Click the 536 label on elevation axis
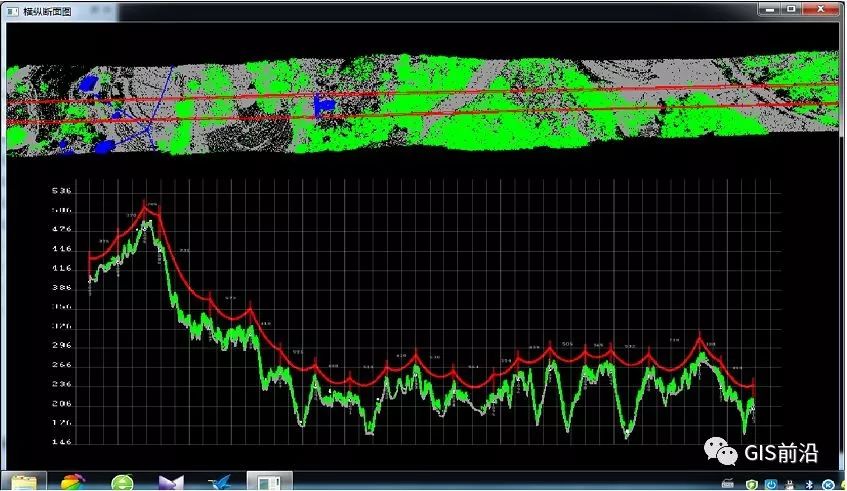The image size is (847, 491). 61,191
